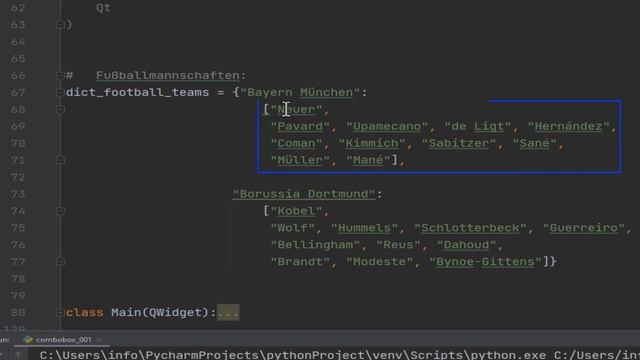Click the up arrow in Run toolbar
Screen dimensions: 640x360
point(18,355)
